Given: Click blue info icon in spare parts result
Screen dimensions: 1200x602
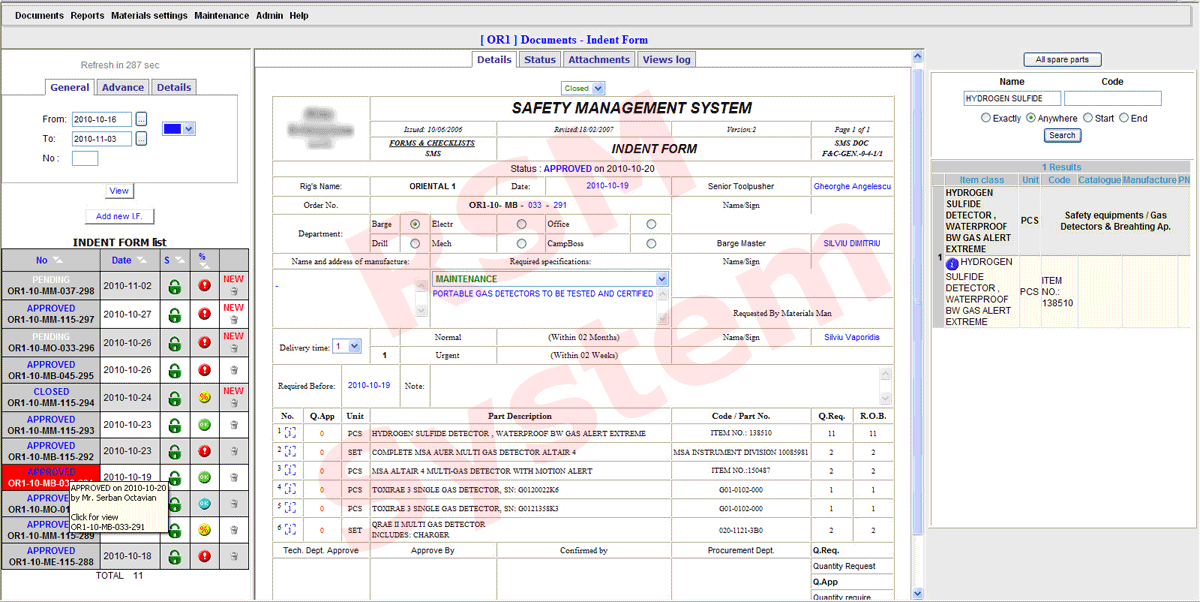Looking at the screenshot, I should tap(952, 263).
